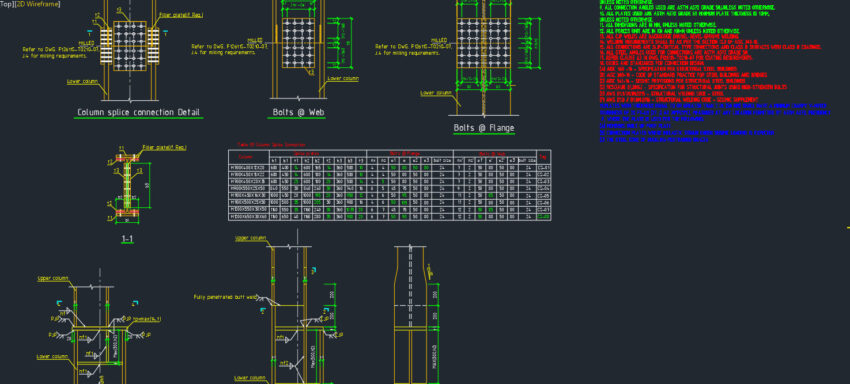Click the 'Column' header cell in the table
Screen dimensions: 850x384
tap(249, 157)
